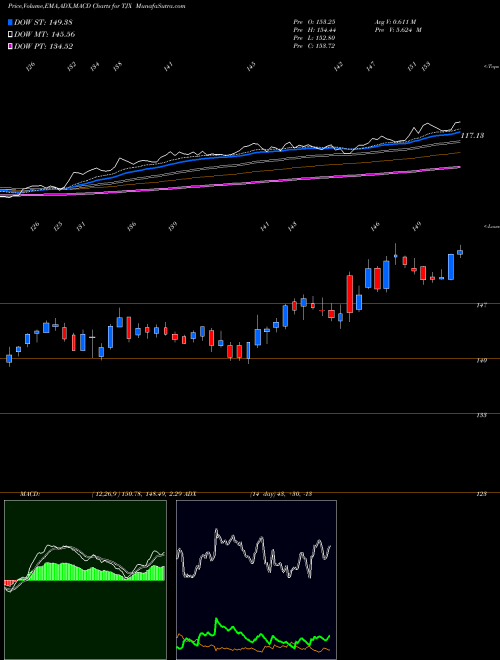This screenshot has width=500, height=660.
Task: Click the 133 price axis label
Action: pyautogui.click(x=482, y=415)
